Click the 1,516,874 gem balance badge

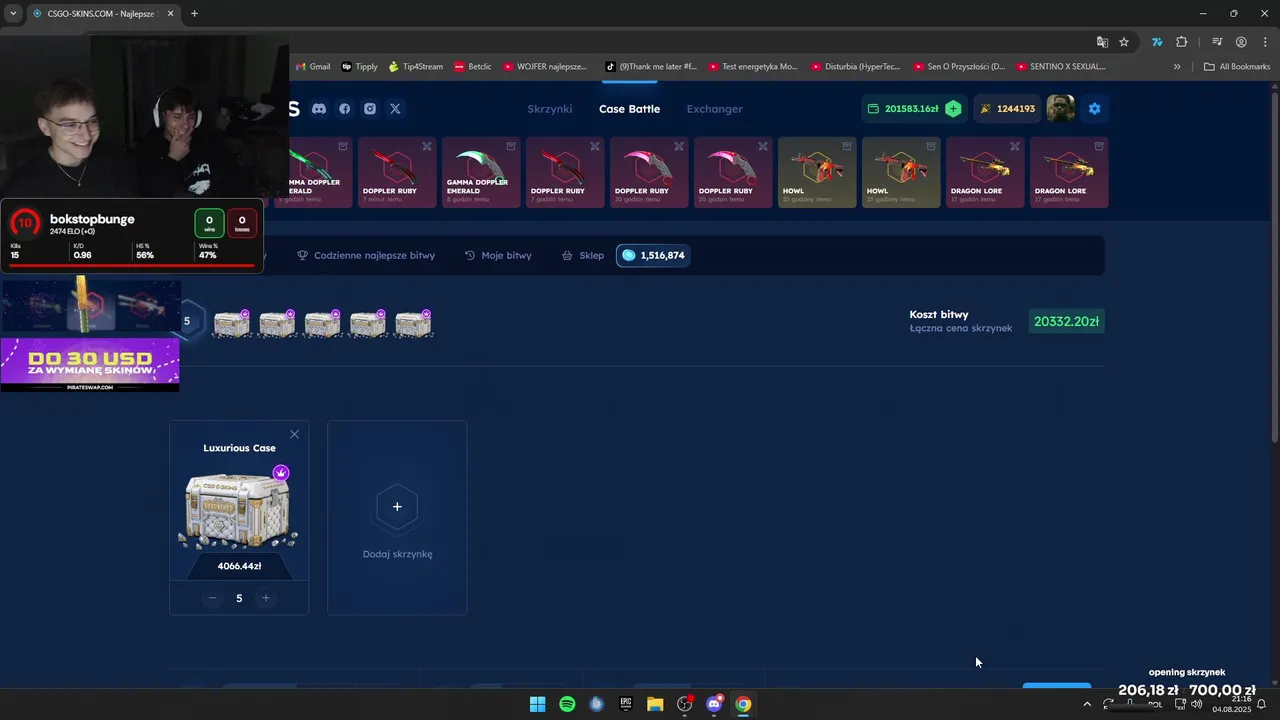tap(653, 256)
